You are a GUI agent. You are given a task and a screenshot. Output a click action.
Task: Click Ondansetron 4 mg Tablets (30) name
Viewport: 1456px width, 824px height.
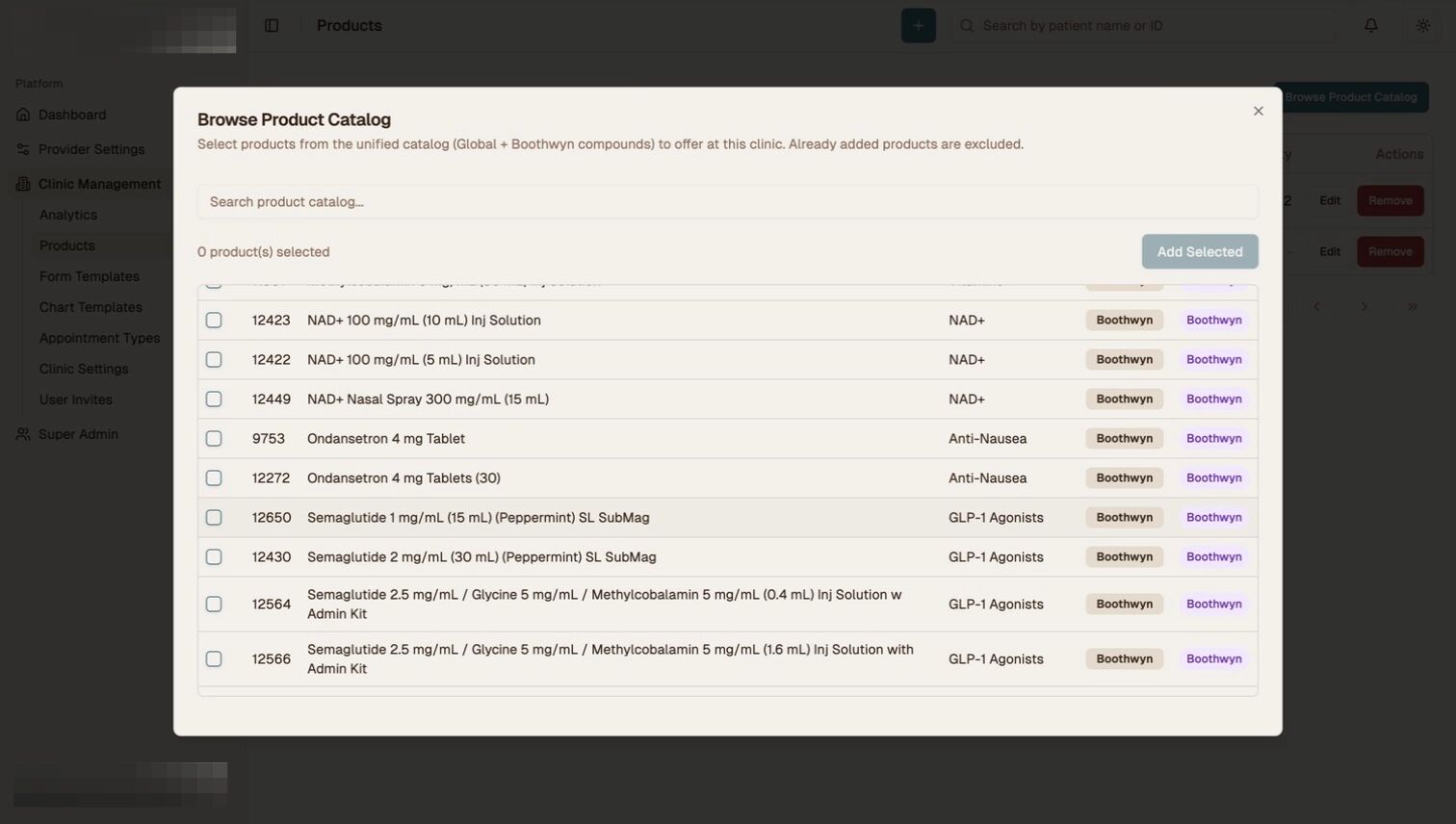pyautogui.click(x=403, y=478)
